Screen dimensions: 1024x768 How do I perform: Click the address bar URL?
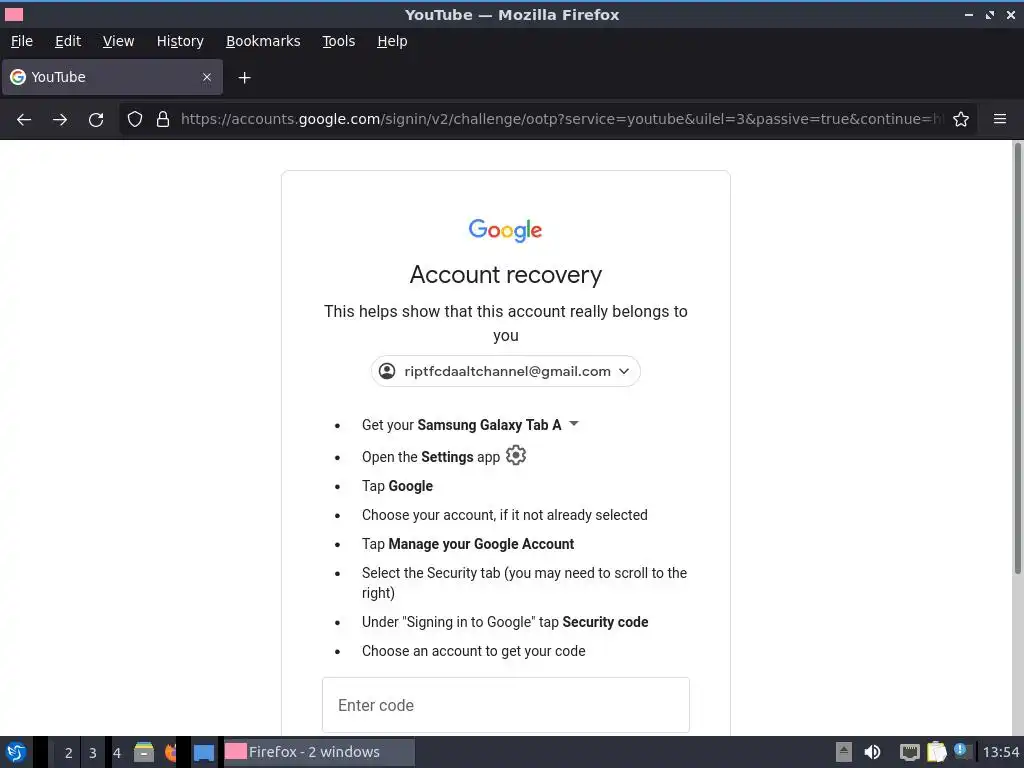point(562,119)
